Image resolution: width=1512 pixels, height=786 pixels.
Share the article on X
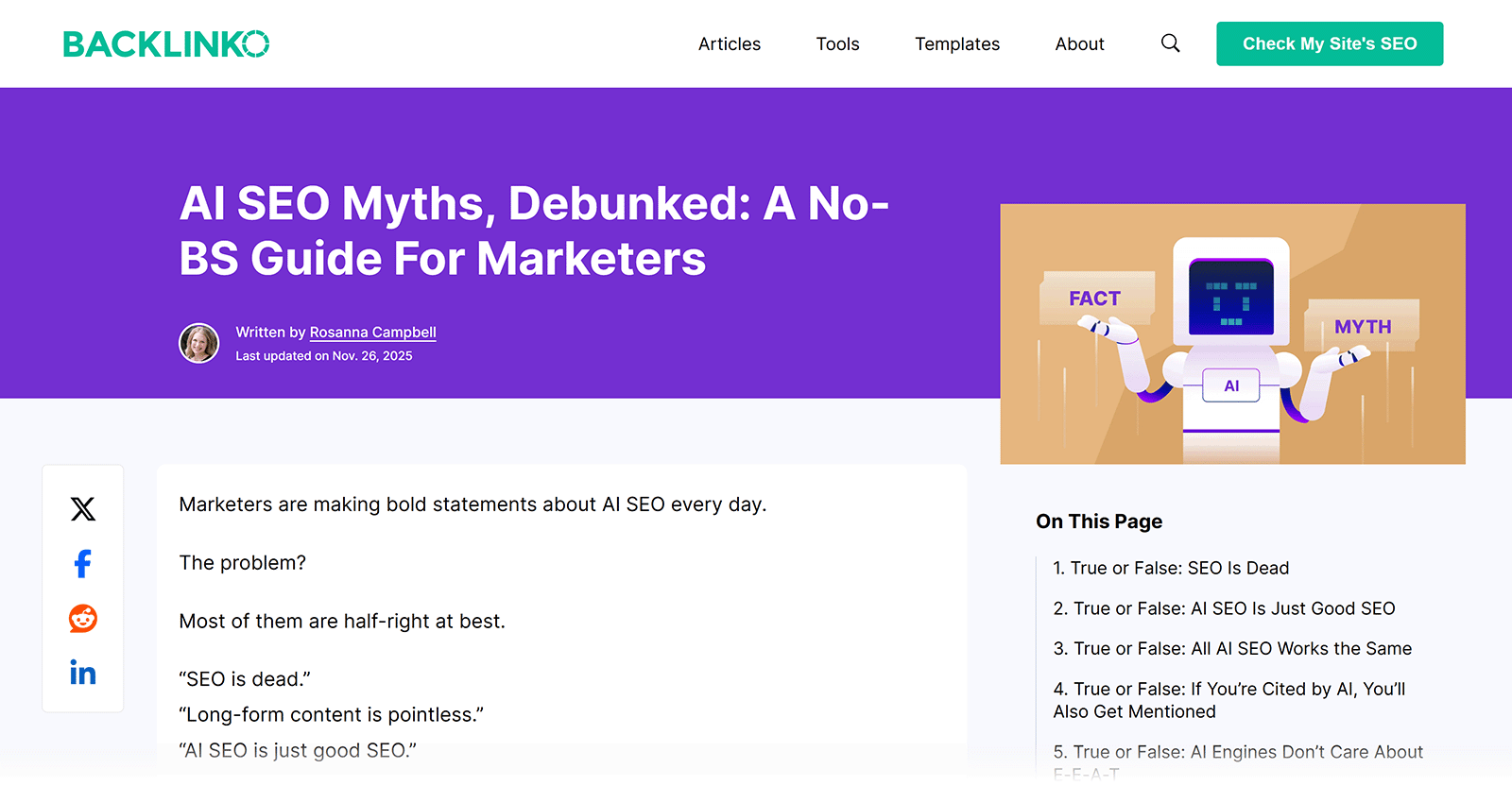pyautogui.click(x=83, y=509)
